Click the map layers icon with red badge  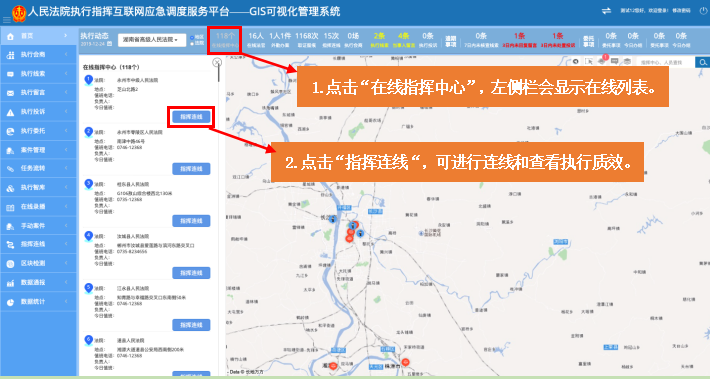click(x=602, y=61)
